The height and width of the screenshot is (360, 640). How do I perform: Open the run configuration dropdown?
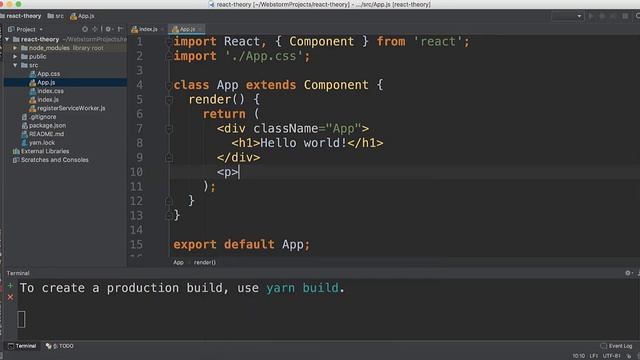click(x=567, y=16)
